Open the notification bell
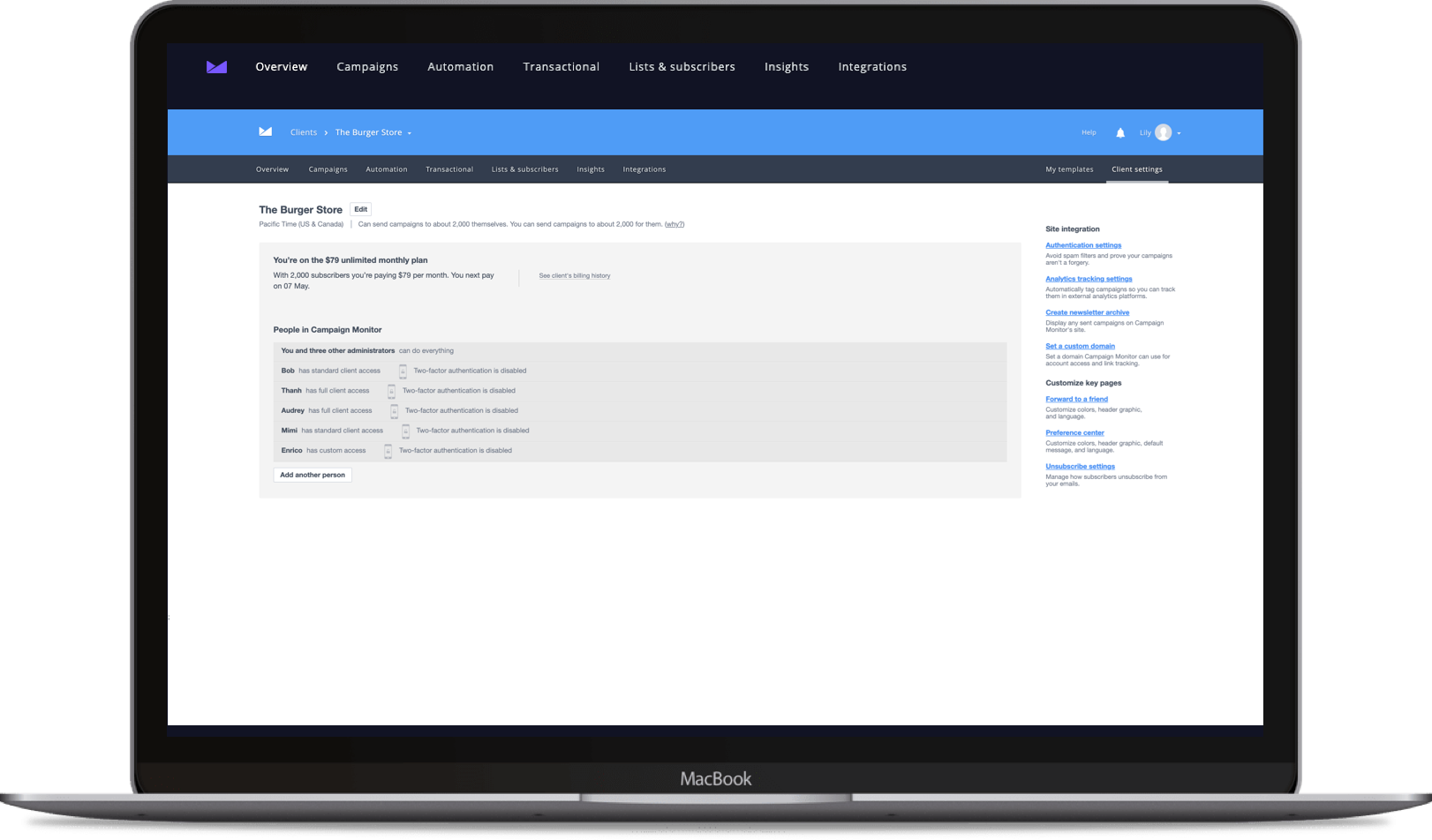This screenshot has width=1432, height=840. coord(1119,132)
